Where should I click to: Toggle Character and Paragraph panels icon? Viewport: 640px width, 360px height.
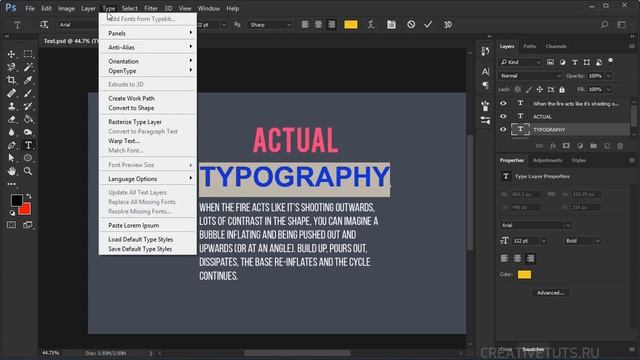pyautogui.click(x=391, y=24)
